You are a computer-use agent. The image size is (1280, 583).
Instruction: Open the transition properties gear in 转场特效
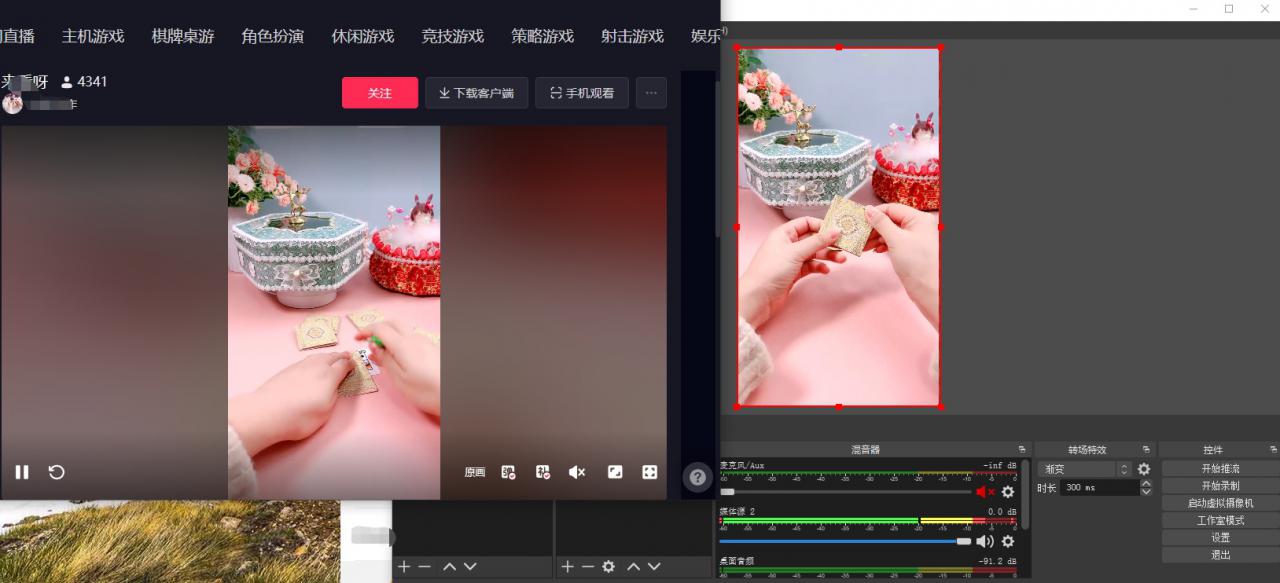click(x=1143, y=468)
